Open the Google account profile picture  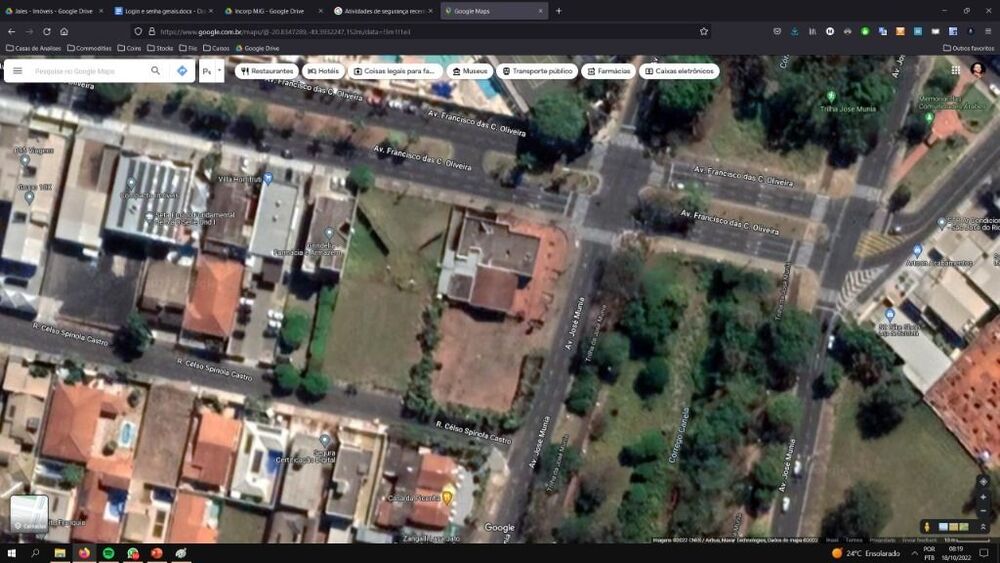978,69
